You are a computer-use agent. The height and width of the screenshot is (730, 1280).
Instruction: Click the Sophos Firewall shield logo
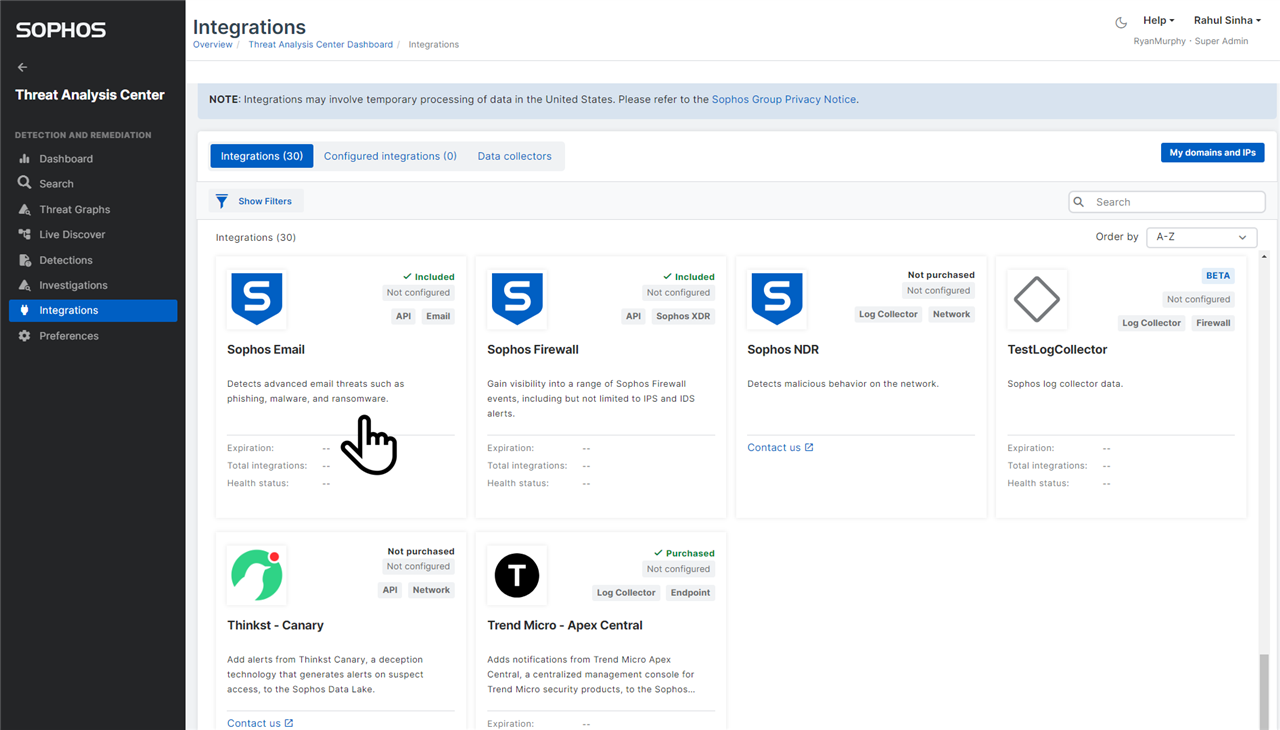517,298
